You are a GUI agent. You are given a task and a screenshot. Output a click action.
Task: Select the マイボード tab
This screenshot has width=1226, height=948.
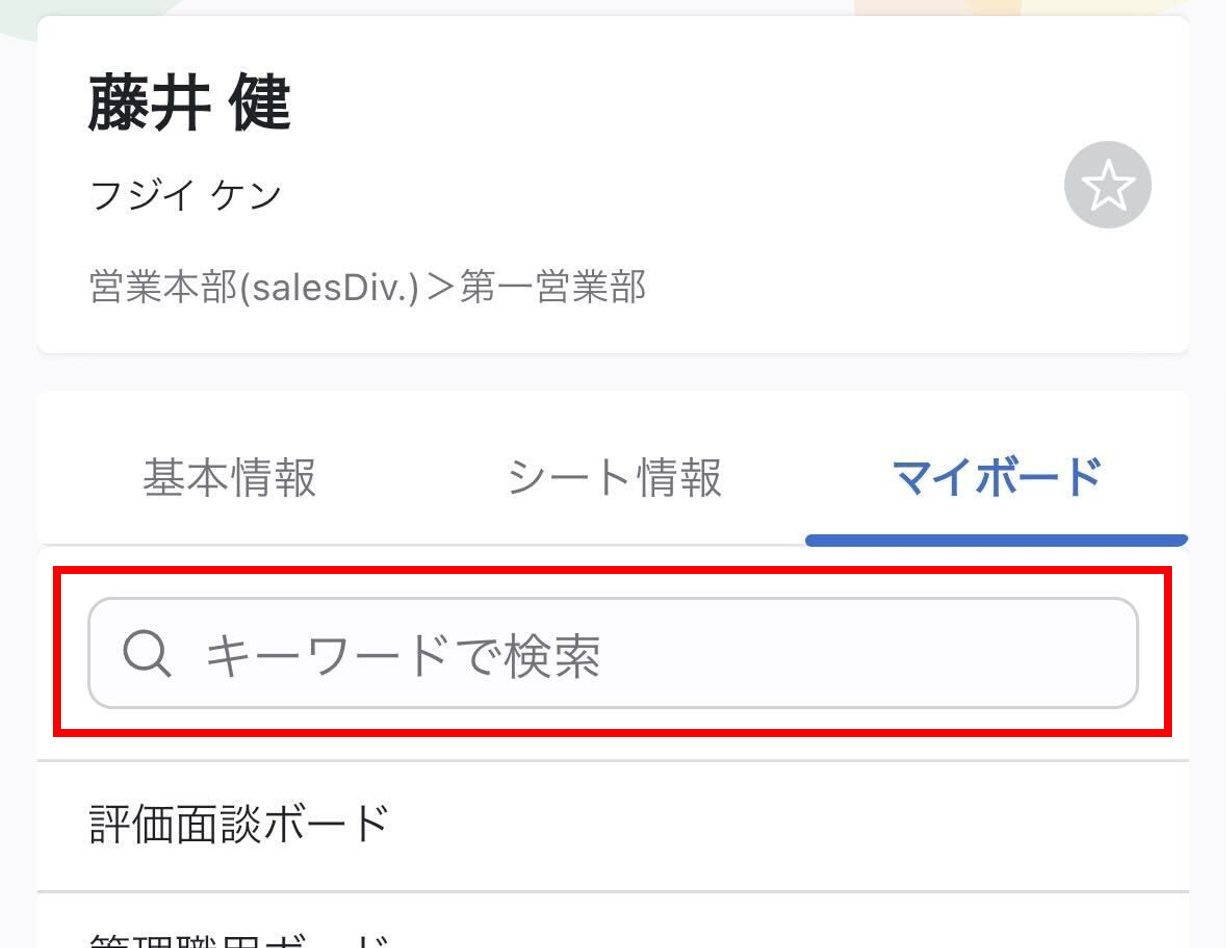tap(997, 477)
